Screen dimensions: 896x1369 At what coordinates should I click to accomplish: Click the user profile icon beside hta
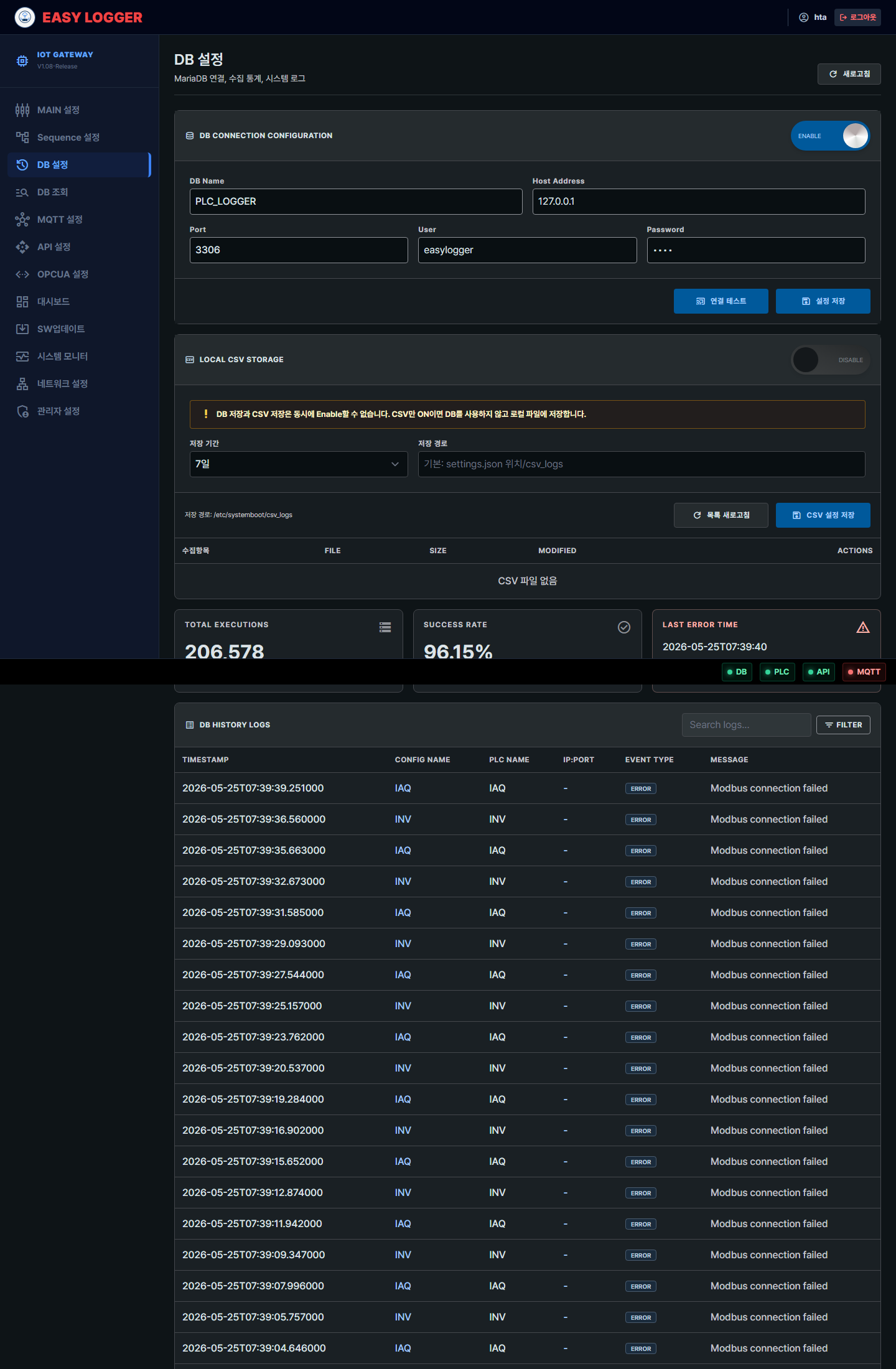[x=803, y=17]
